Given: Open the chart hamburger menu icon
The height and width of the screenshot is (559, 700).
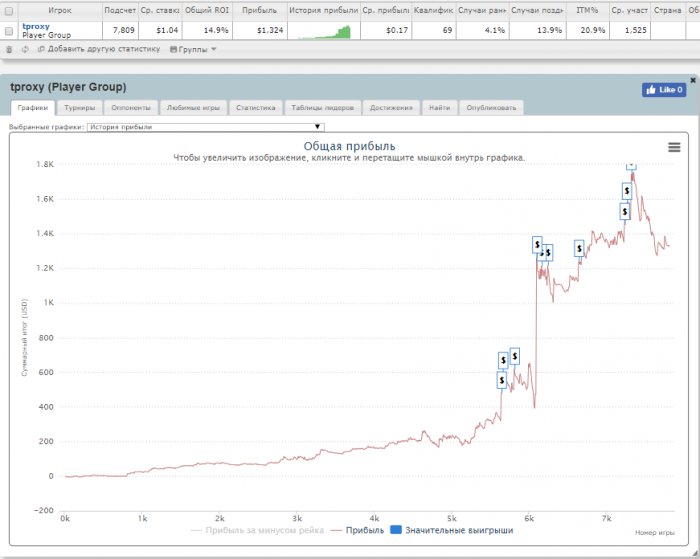Looking at the screenshot, I should click(674, 147).
